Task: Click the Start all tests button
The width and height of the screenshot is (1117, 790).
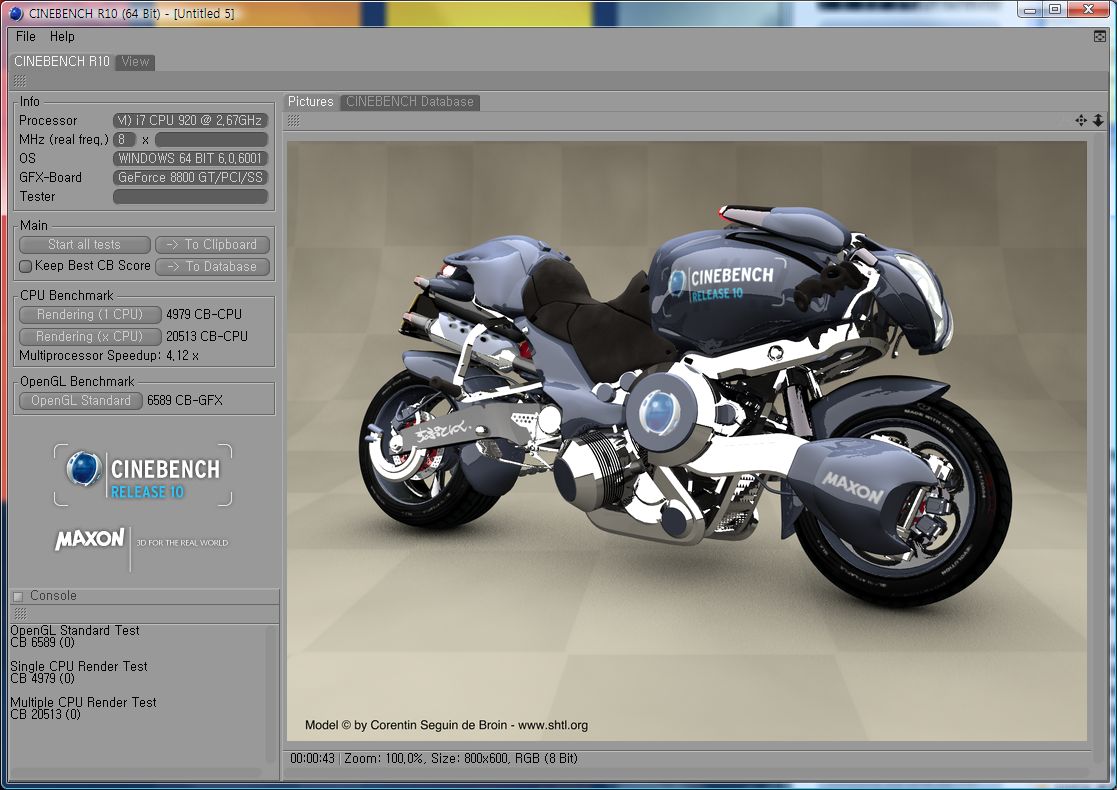Action: point(85,244)
